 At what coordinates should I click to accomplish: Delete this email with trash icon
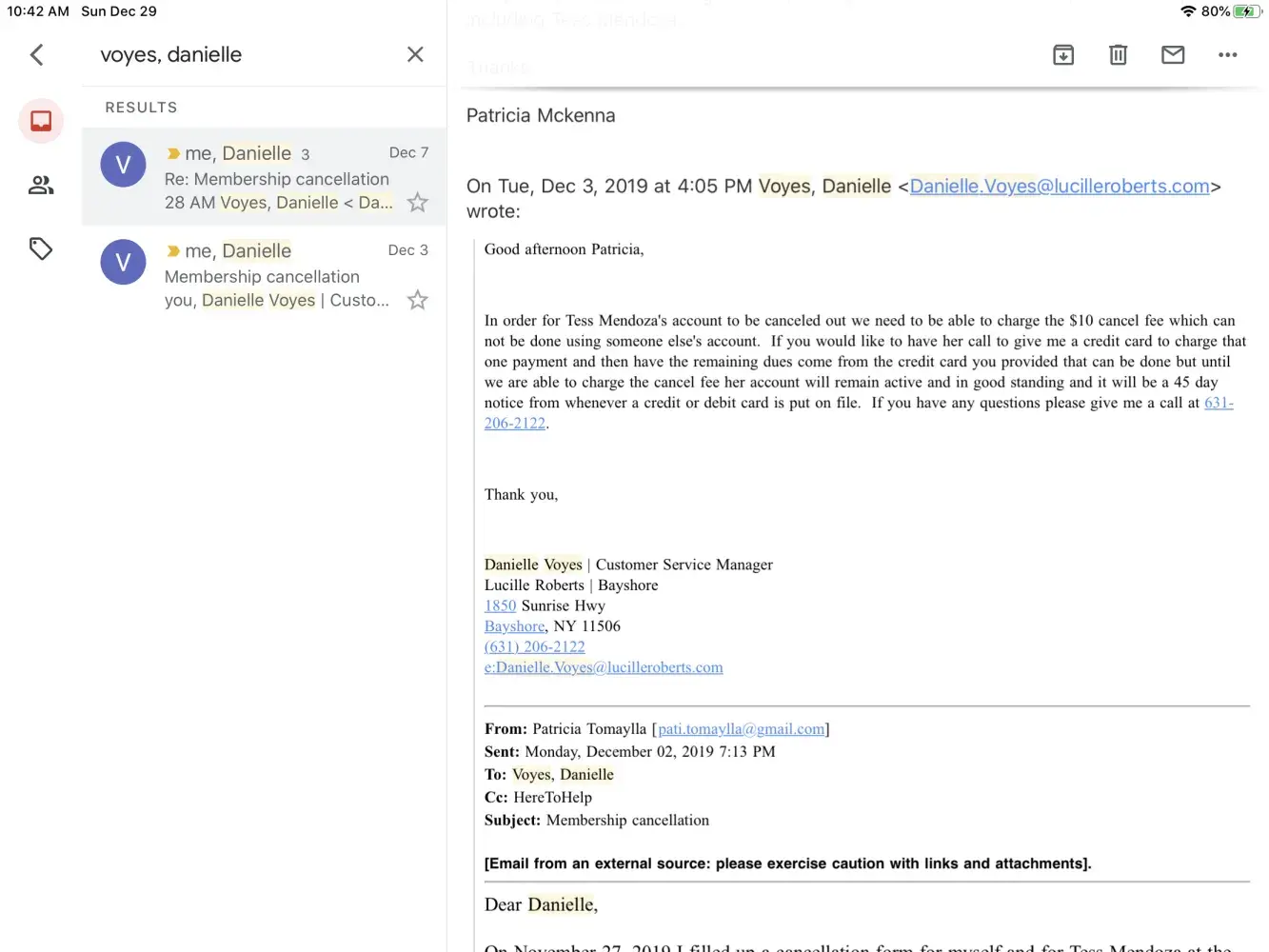(x=1118, y=55)
